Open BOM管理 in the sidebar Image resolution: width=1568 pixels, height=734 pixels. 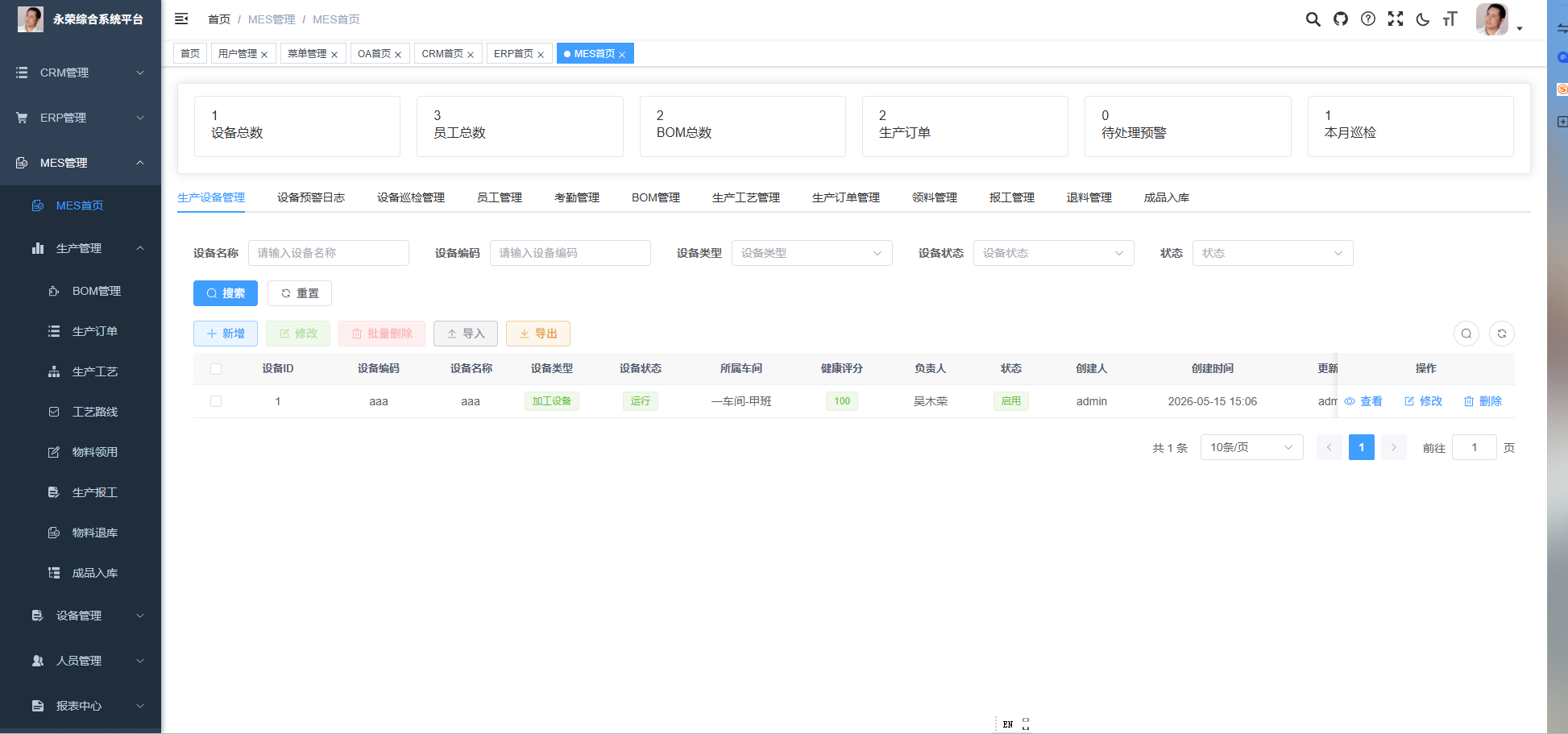pos(81,291)
